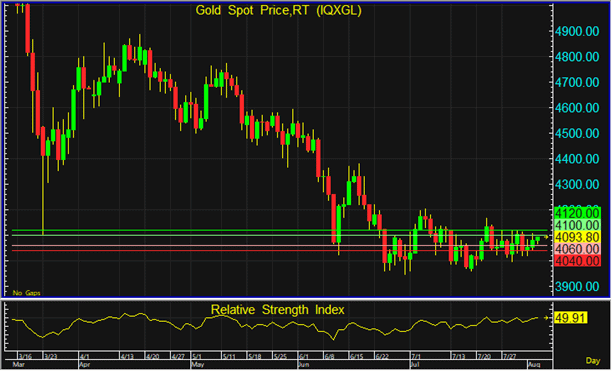Open the Day interval selector
612x371 pixels.
(592, 361)
